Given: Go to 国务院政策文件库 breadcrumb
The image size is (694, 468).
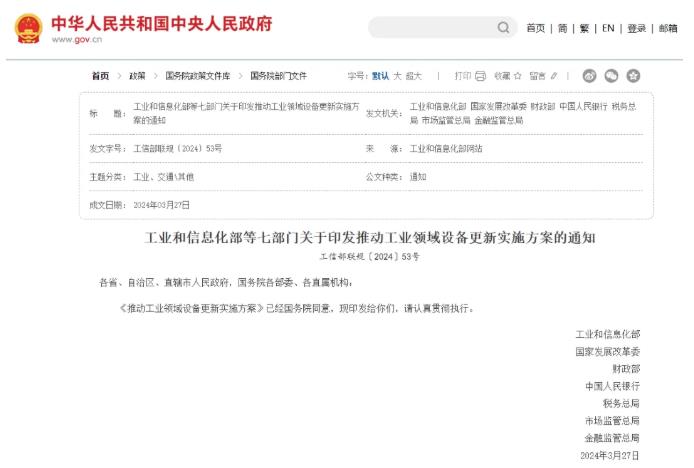Looking at the screenshot, I should (x=198, y=76).
